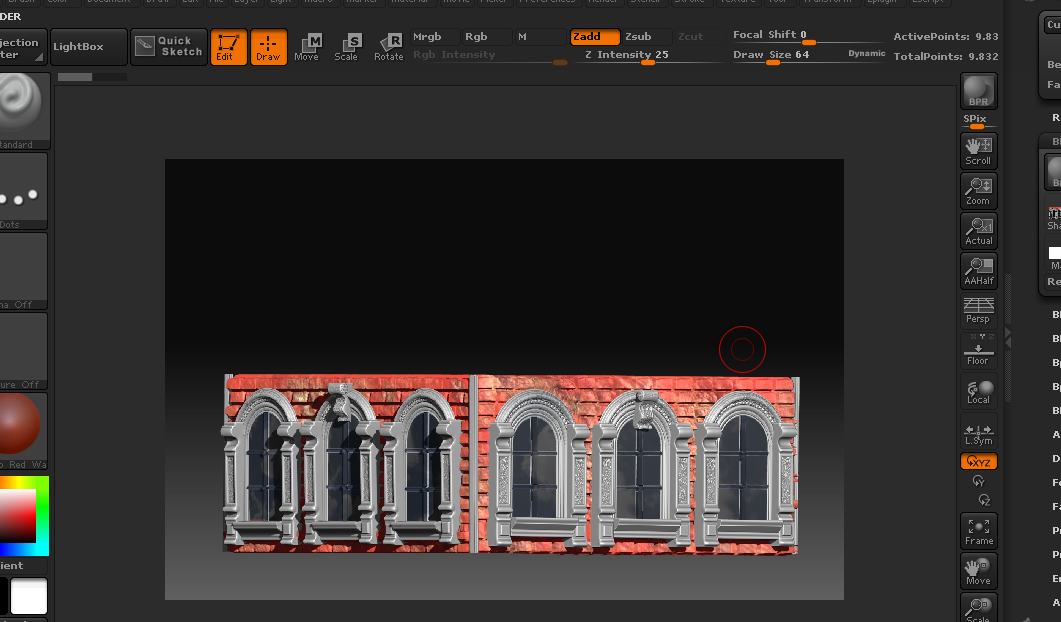Viewport: 1061px width, 622px height.
Task: Click the Actual size icon
Action: (x=978, y=230)
